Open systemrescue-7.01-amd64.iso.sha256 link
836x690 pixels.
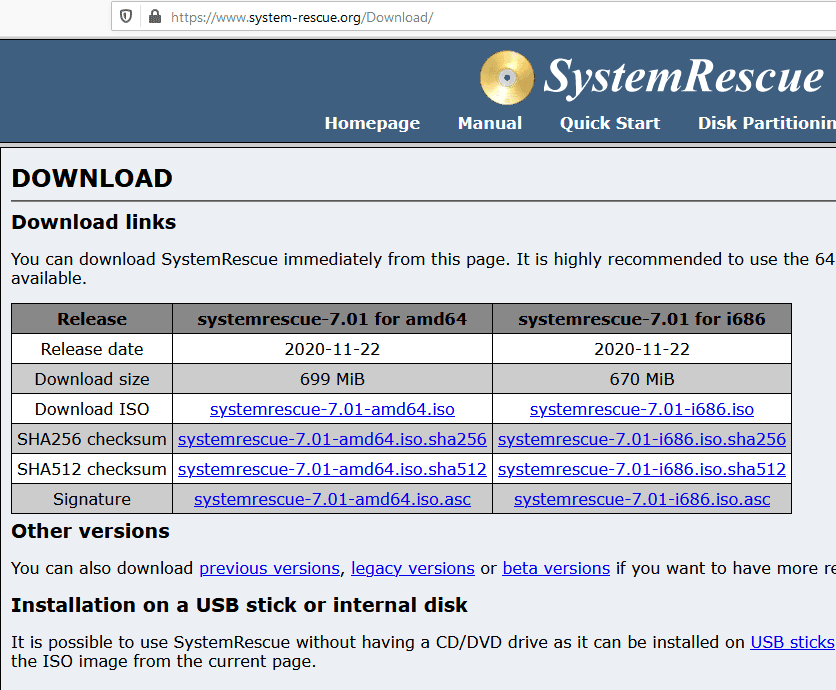(x=332, y=439)
